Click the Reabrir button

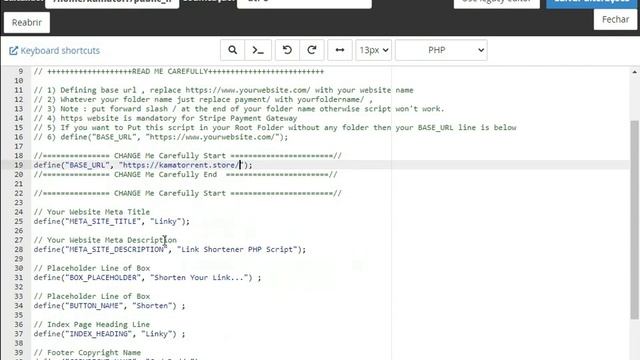[27, 22]
